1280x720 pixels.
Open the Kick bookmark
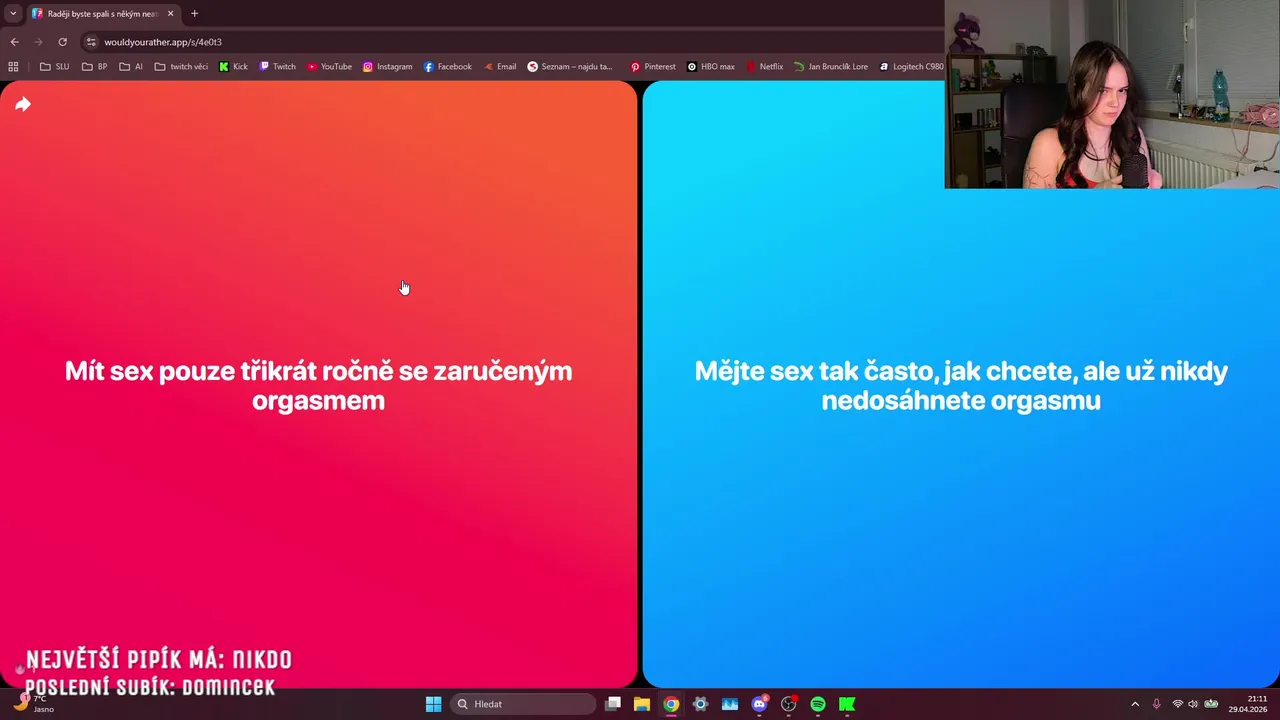[x=233, y=67]
